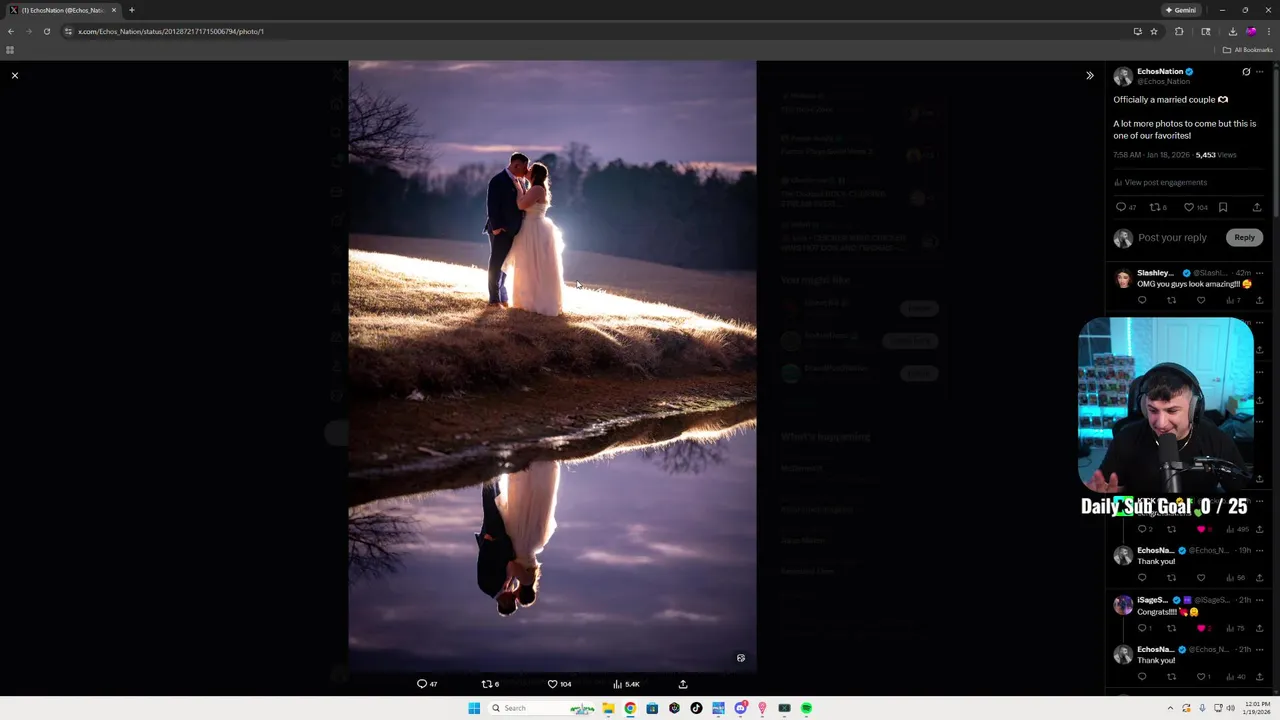Open the volume control in system tray
The width and height of the screenshot is (1280, 720).
pos(1230,708)
